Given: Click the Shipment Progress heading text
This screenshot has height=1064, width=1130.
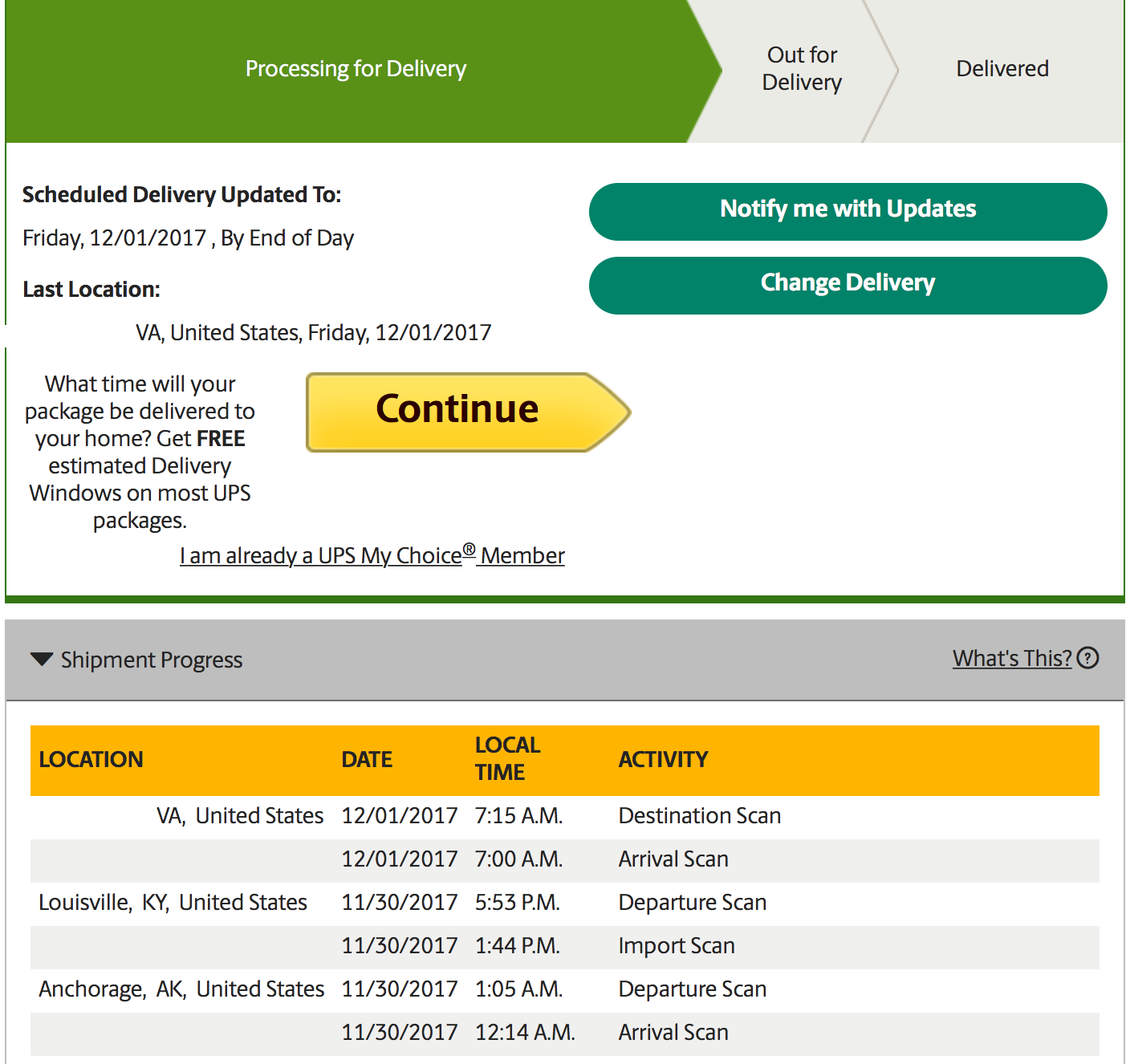Looking at the screenshot, I should (152, 660).
